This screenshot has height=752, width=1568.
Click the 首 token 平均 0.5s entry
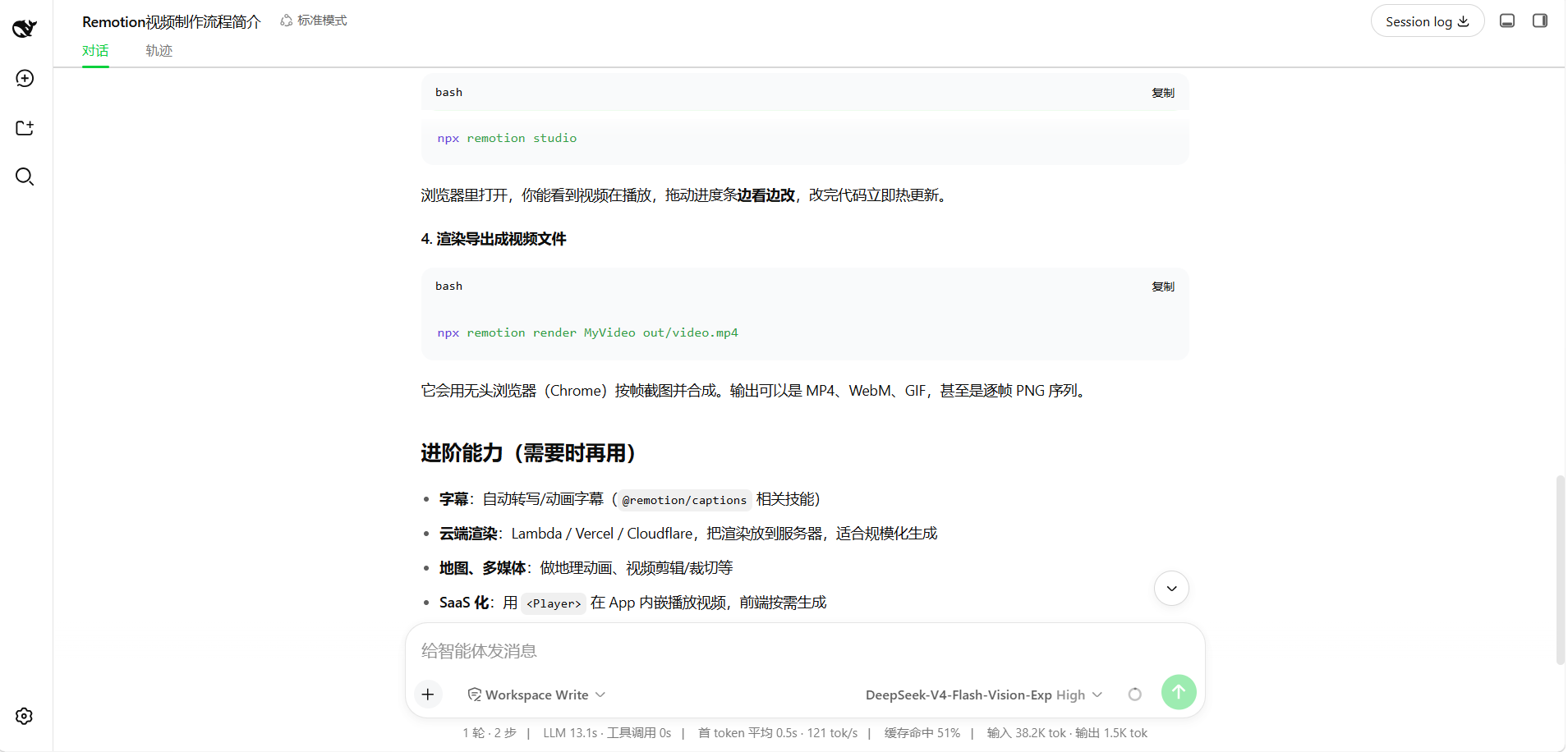point(778,733)
